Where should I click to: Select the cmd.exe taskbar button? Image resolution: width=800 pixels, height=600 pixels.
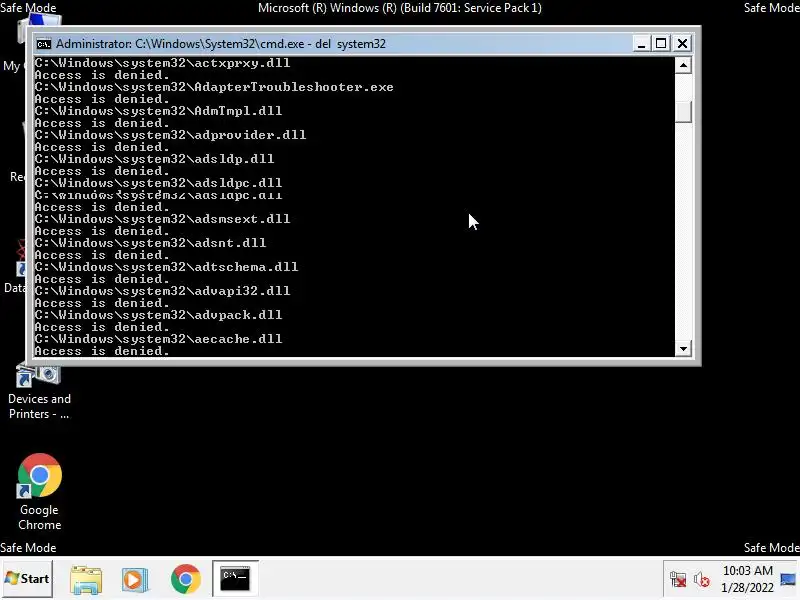tap(235, 579)
